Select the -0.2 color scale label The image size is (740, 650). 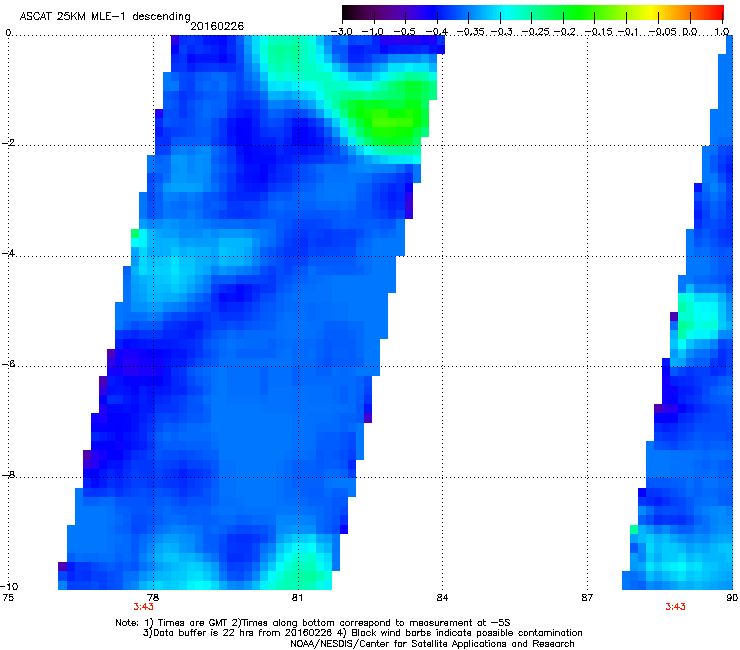coord(565,32)
